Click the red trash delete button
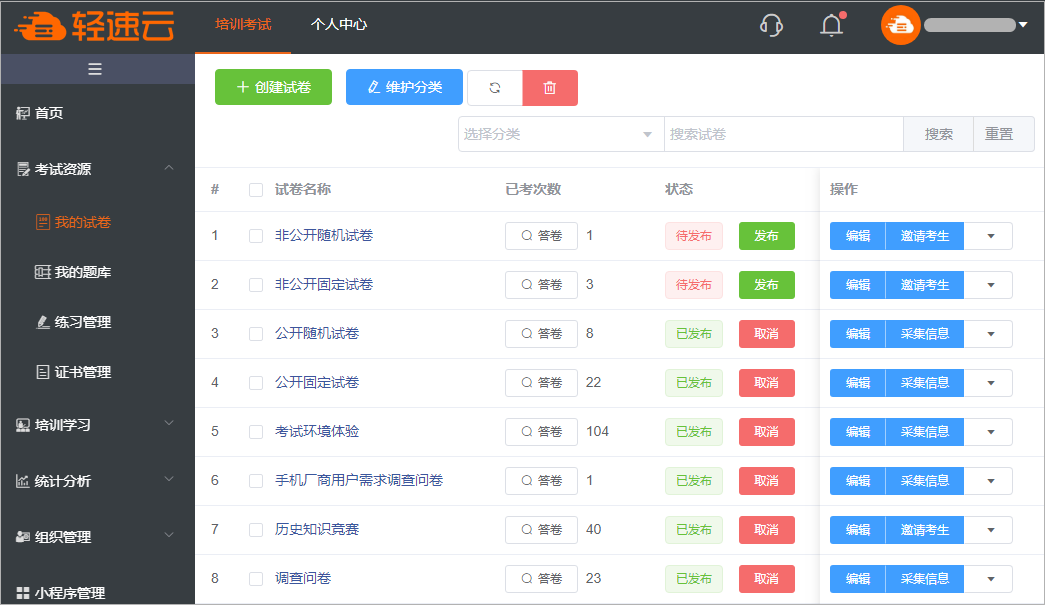1045x605 pixels. pyautogui.click(x=550, y=87)
